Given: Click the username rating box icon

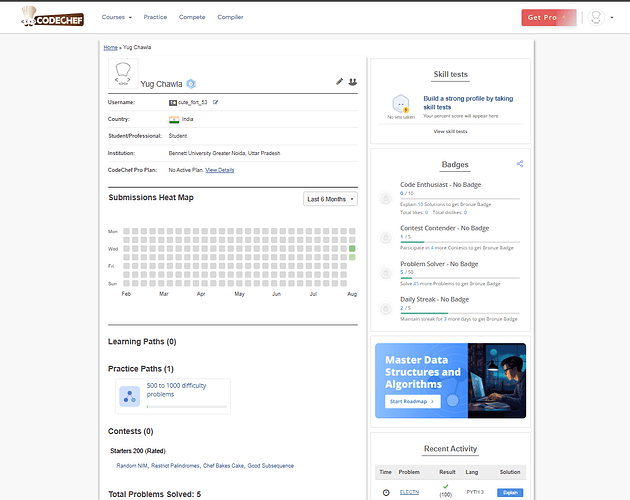Looking at the screenshot, I should pyautogui.click(x=173, y=102).
